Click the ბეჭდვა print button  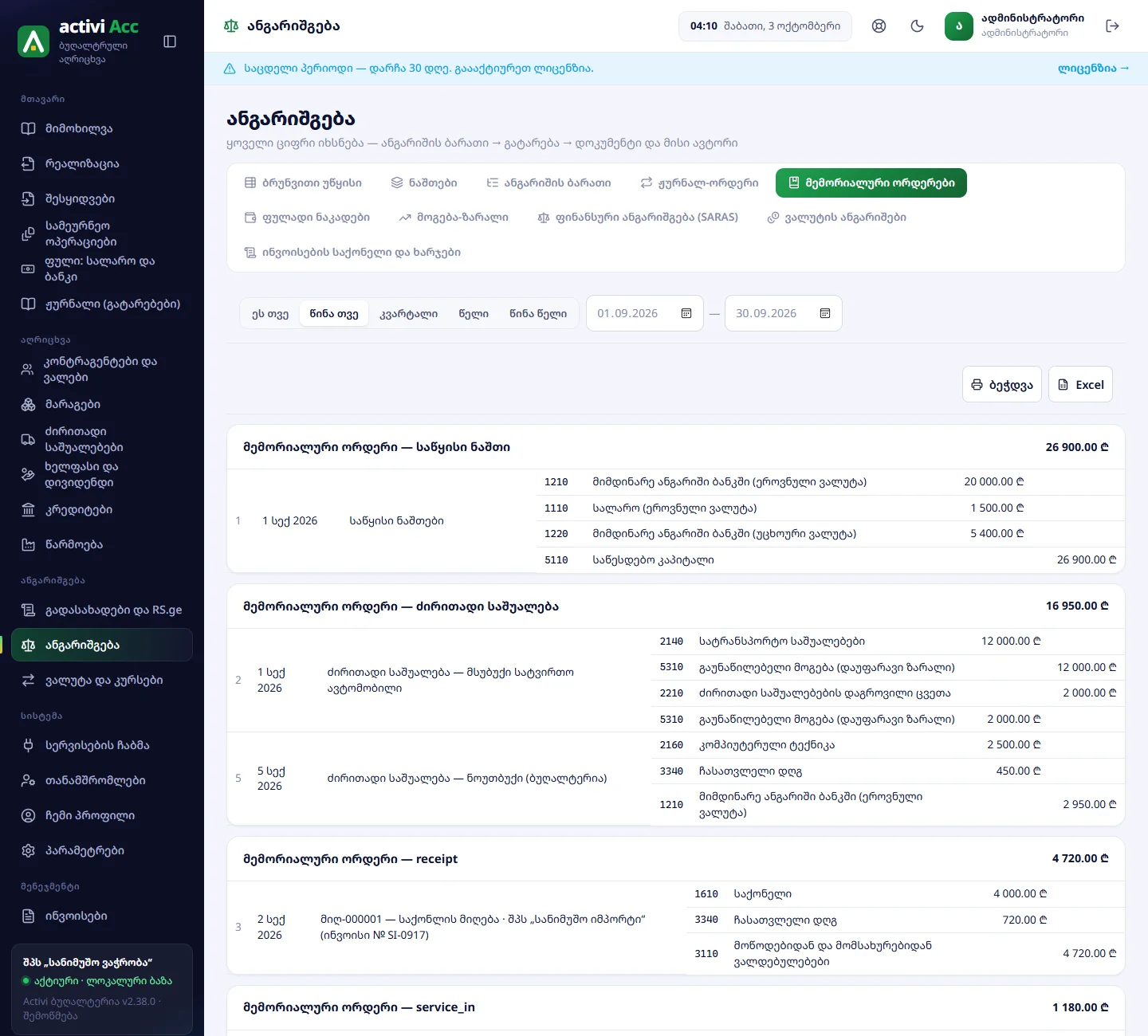point(1002,384)
